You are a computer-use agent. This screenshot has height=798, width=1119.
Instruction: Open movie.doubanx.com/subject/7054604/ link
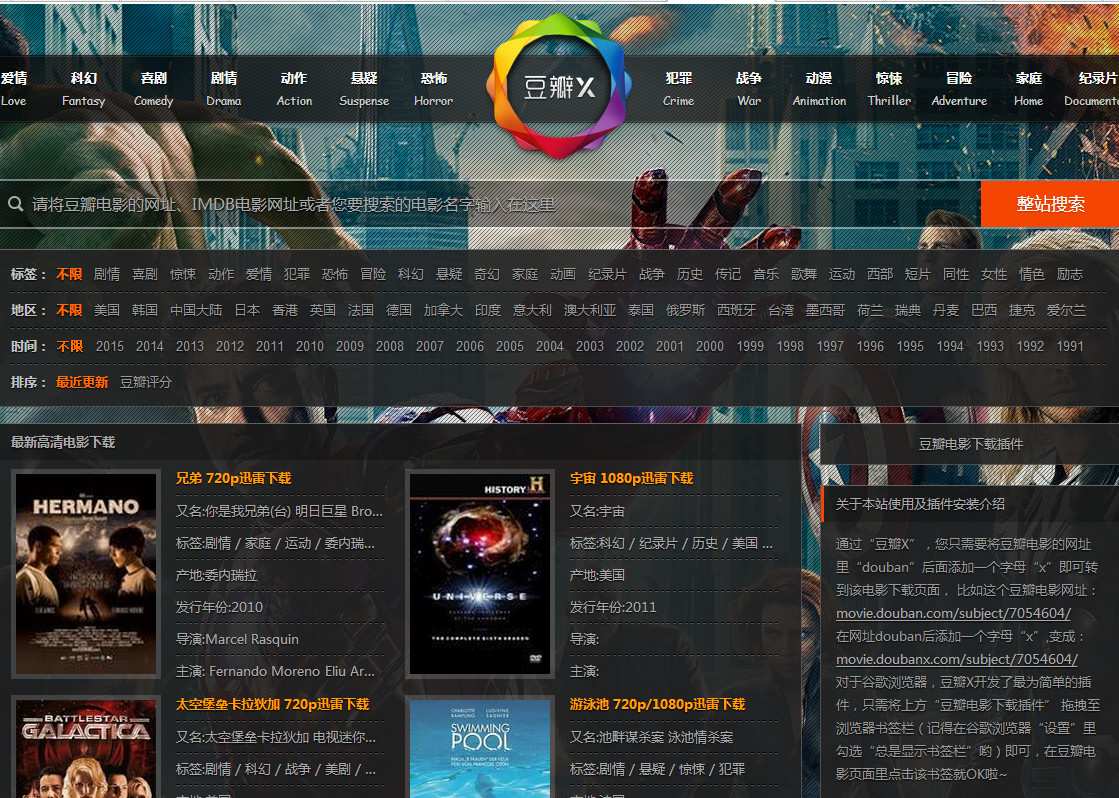(x=957, y=659)
